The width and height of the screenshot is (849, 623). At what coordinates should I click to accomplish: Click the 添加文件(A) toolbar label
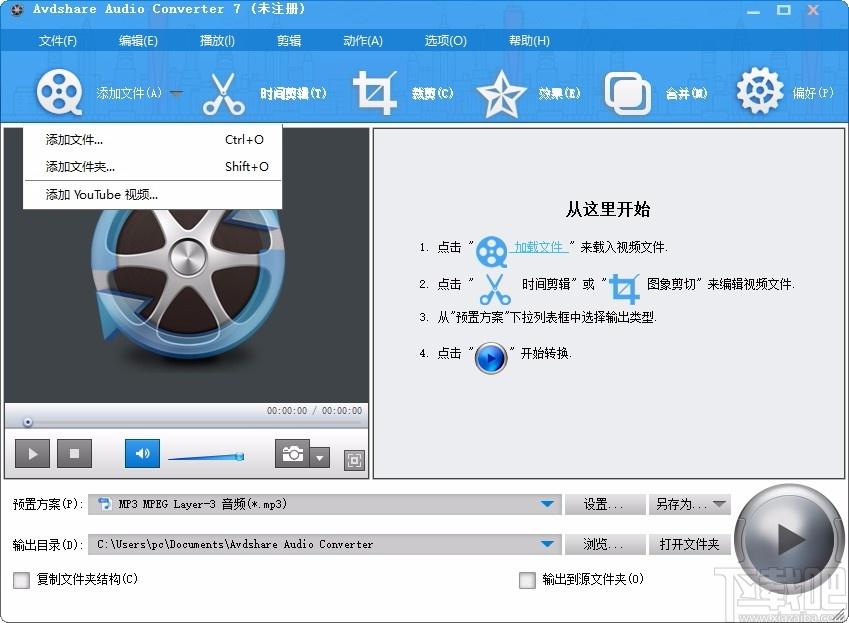point(129,93)
